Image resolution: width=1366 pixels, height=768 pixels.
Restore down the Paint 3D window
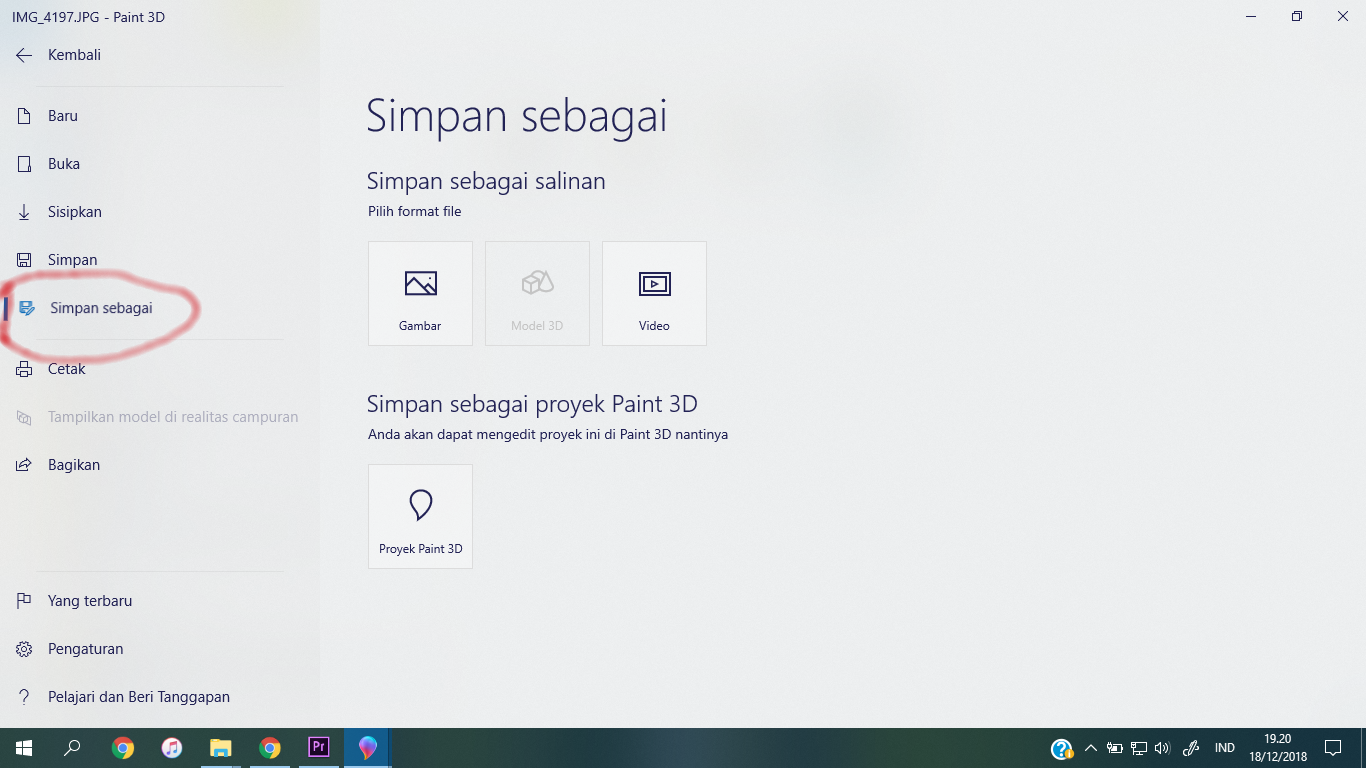(1297, 16)
